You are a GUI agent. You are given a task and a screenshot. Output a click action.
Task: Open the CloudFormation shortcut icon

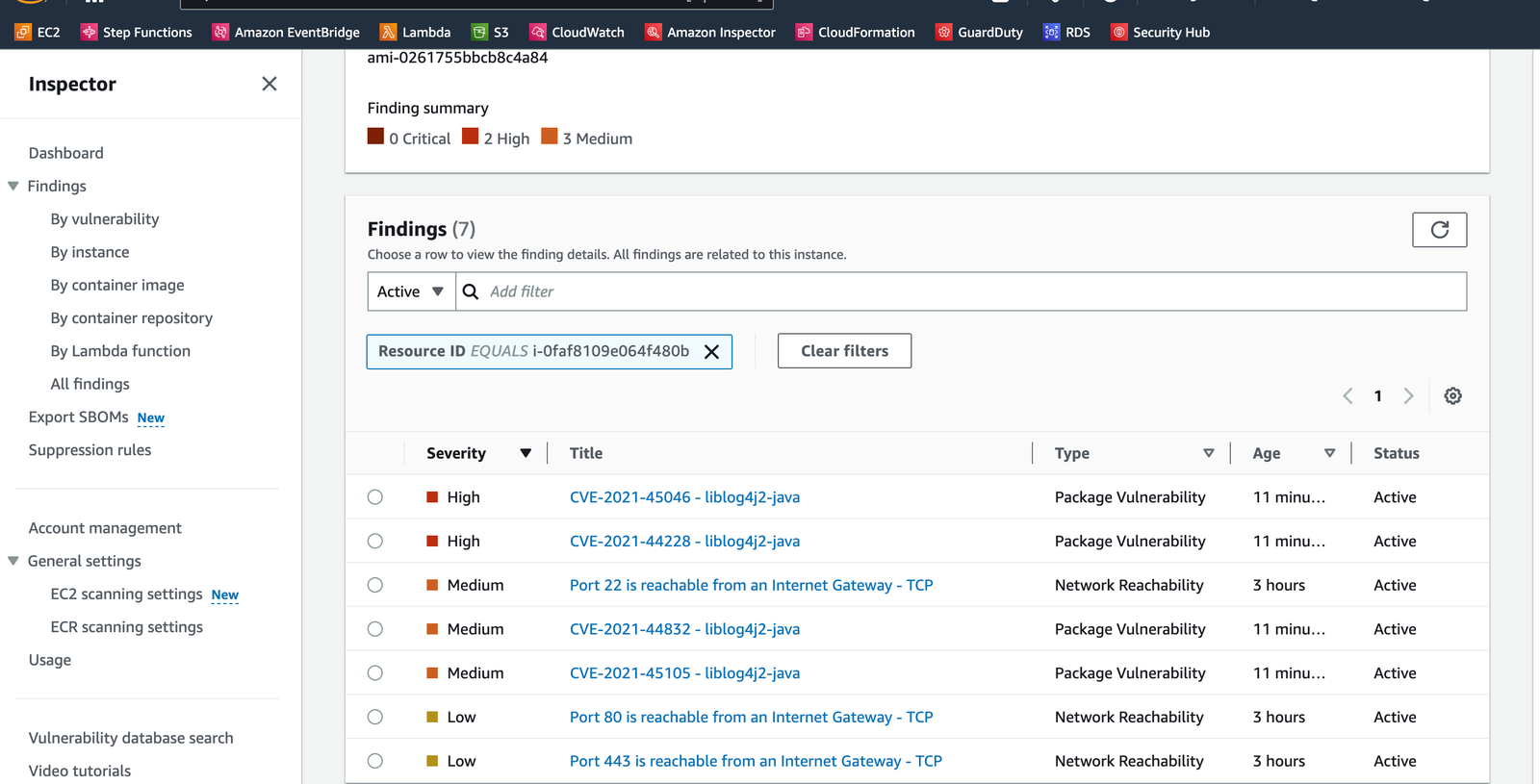(x=804, y=32)
